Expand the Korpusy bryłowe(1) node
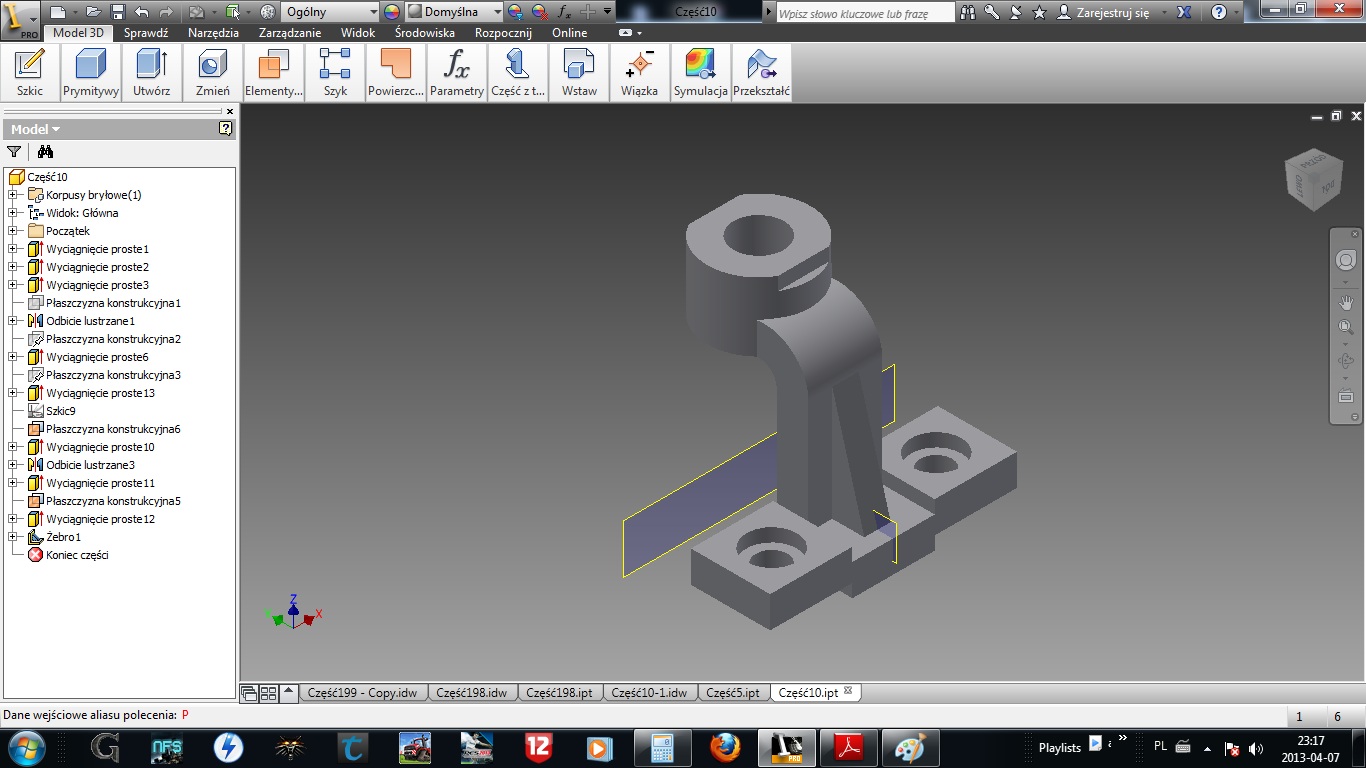The image size is (1366, 768). tap(13, 195)
